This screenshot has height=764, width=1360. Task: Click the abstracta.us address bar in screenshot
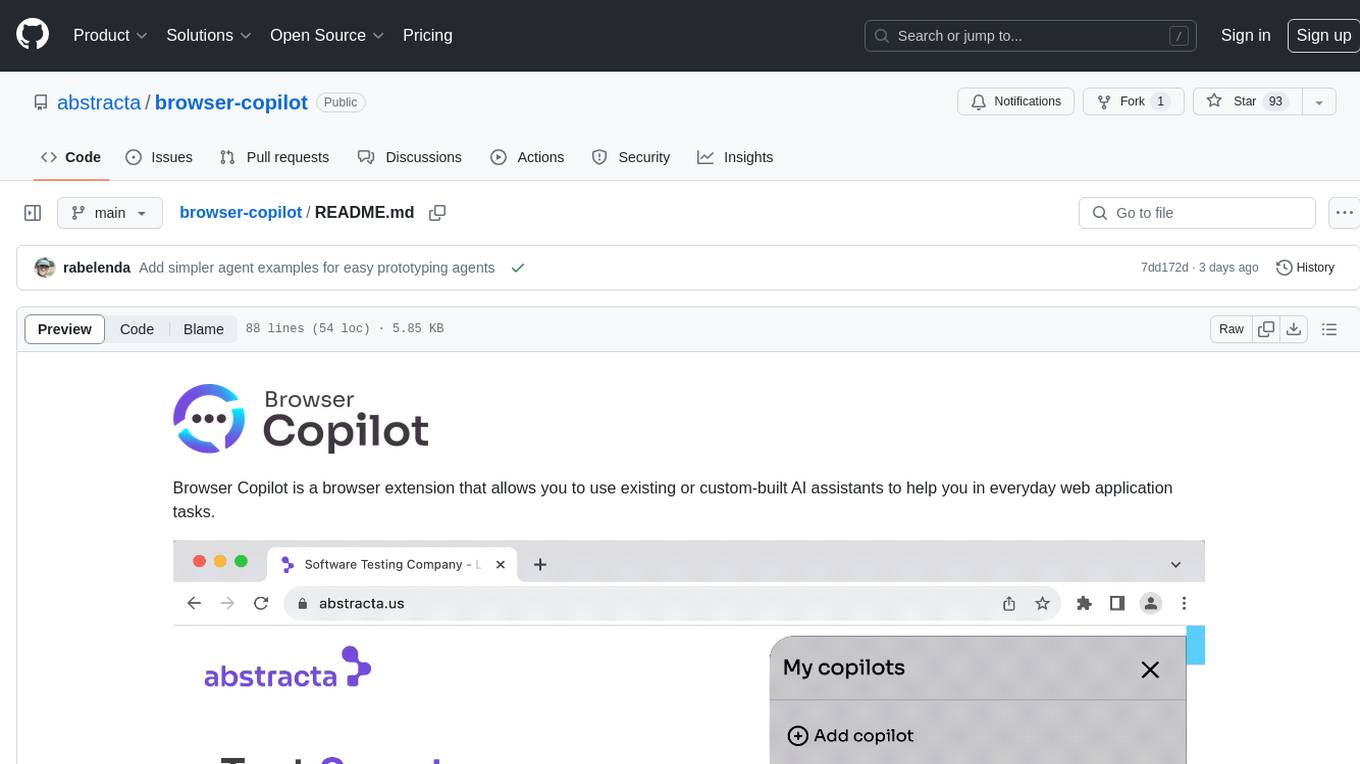click(672, 603)
